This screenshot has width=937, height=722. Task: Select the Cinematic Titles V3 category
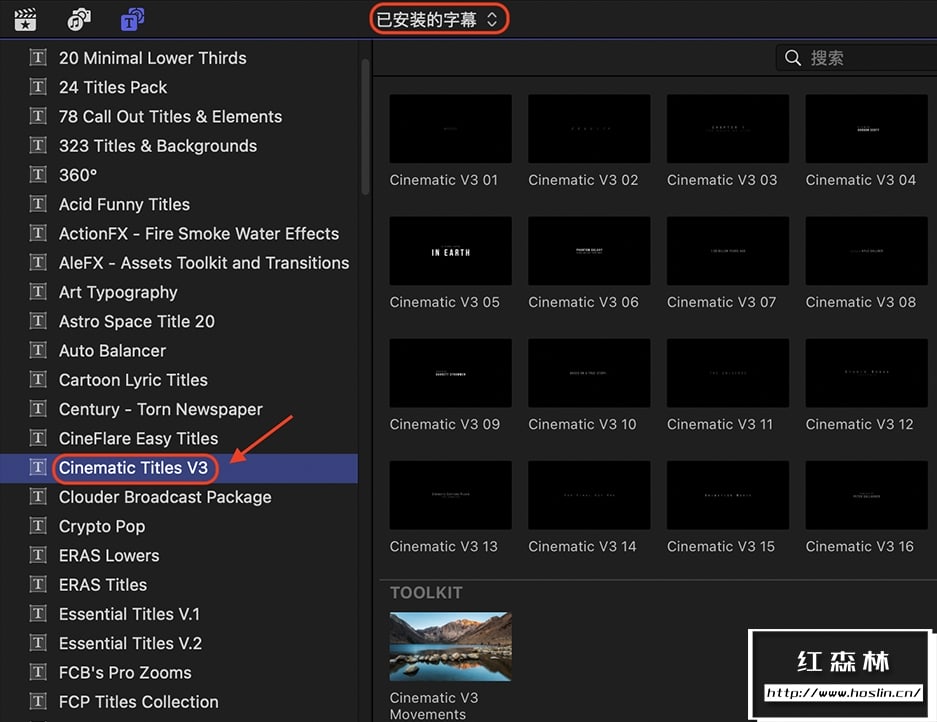coord(133,467)
